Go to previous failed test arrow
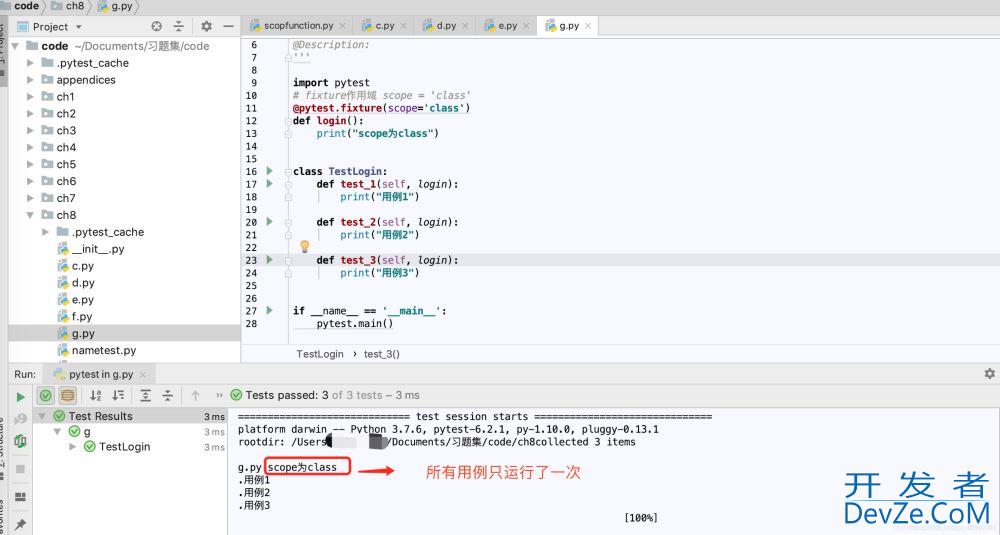Image resolution: width=1000 pixels, height=535 pixels. click(x=196, y=395)
